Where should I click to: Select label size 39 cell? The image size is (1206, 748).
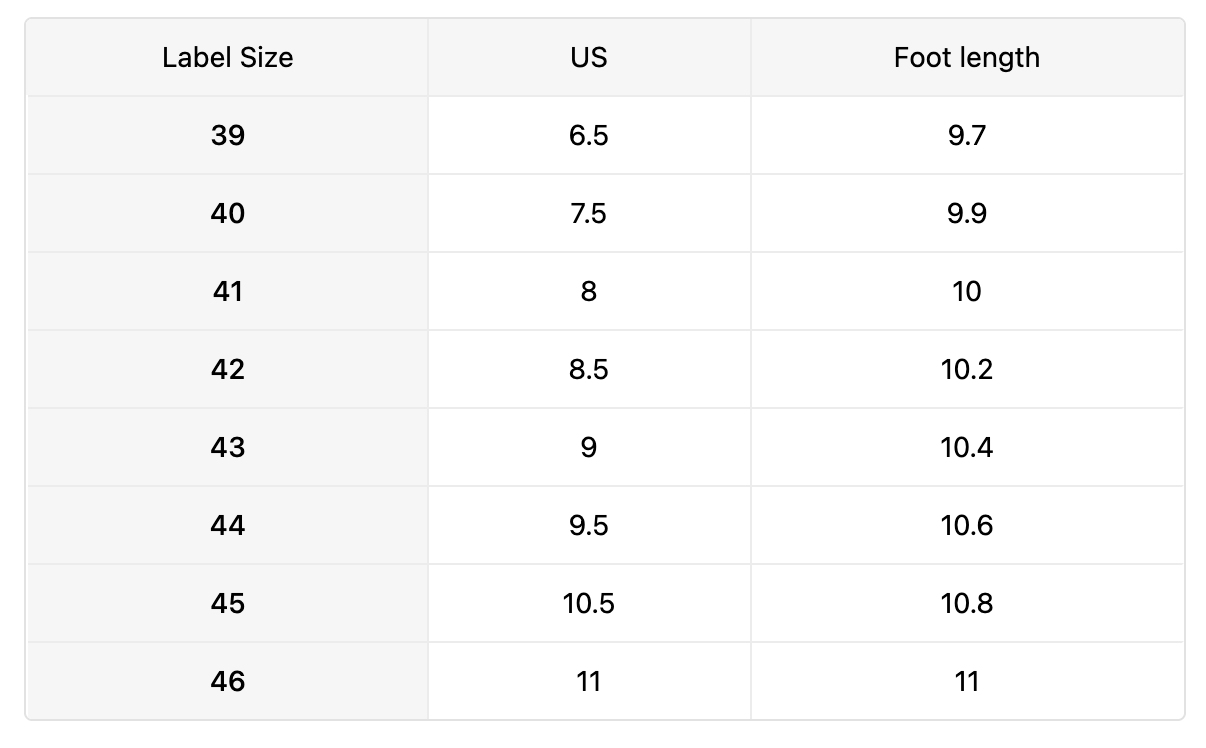point(228,135)
